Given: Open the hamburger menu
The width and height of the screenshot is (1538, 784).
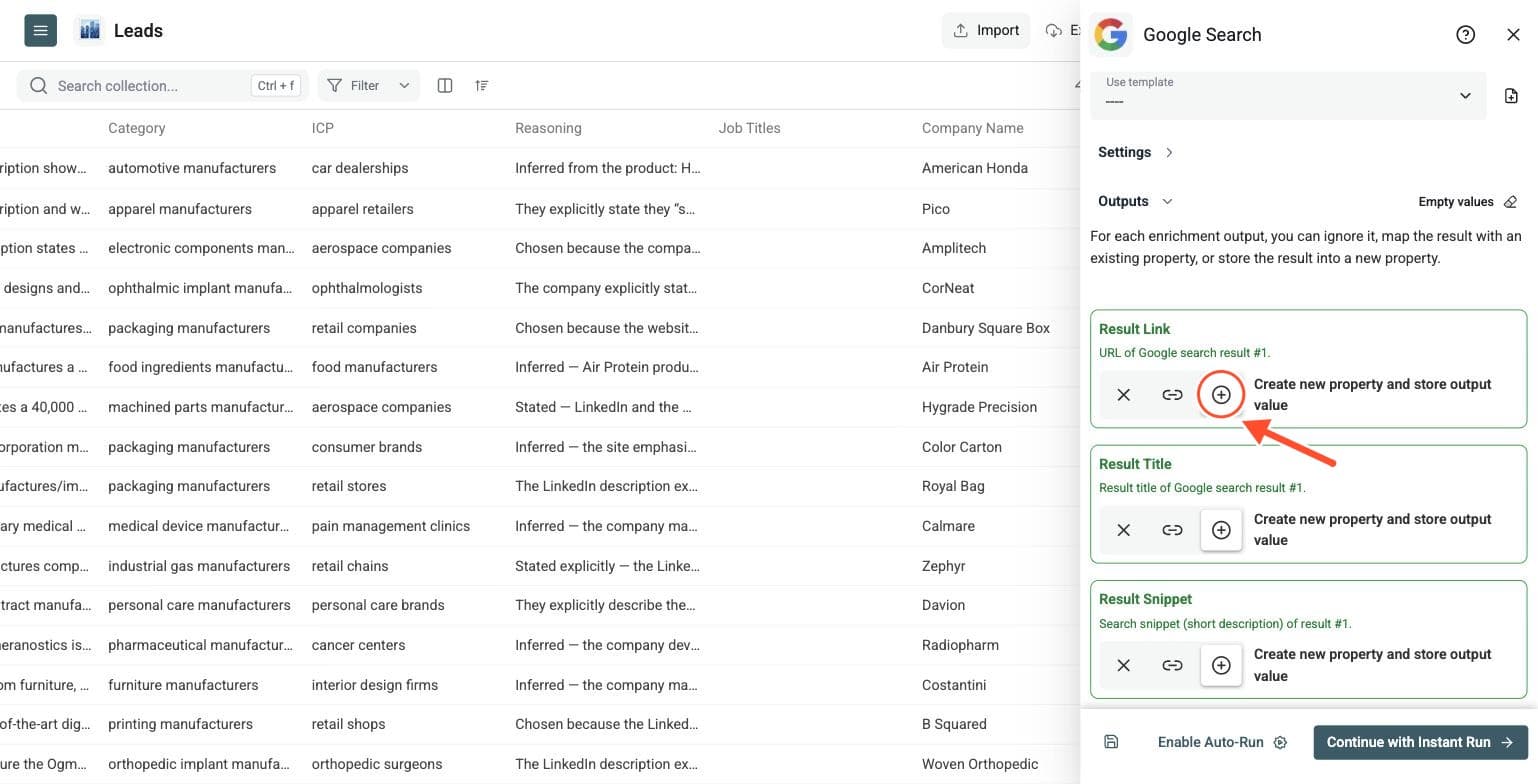Looking at the screenshot, I should [x=40, y=30].
